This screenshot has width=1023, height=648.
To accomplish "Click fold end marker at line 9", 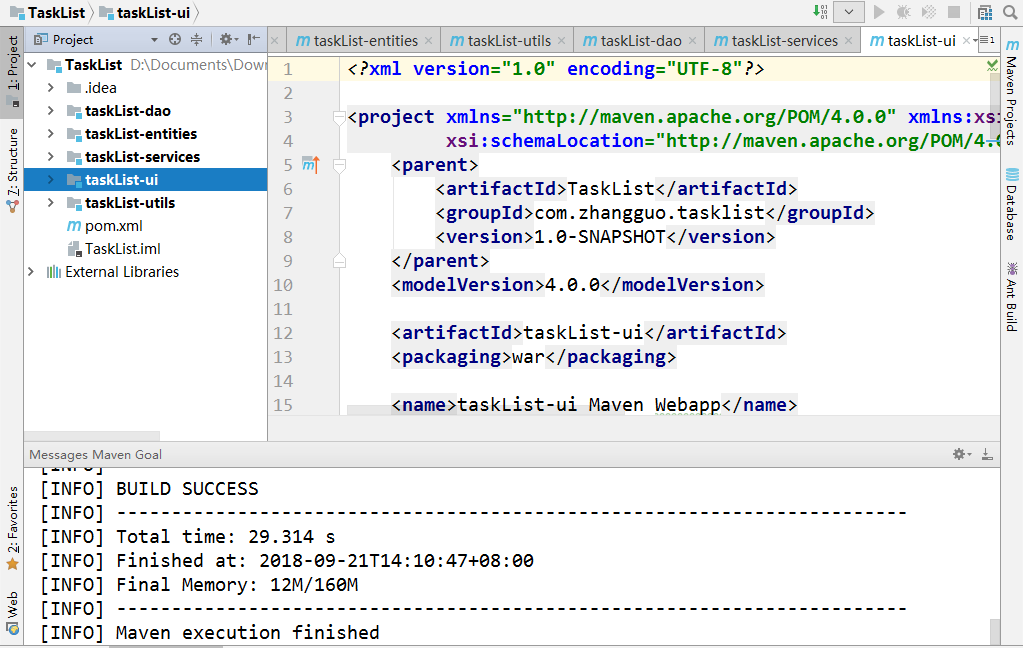I will (x=339, y=262).
